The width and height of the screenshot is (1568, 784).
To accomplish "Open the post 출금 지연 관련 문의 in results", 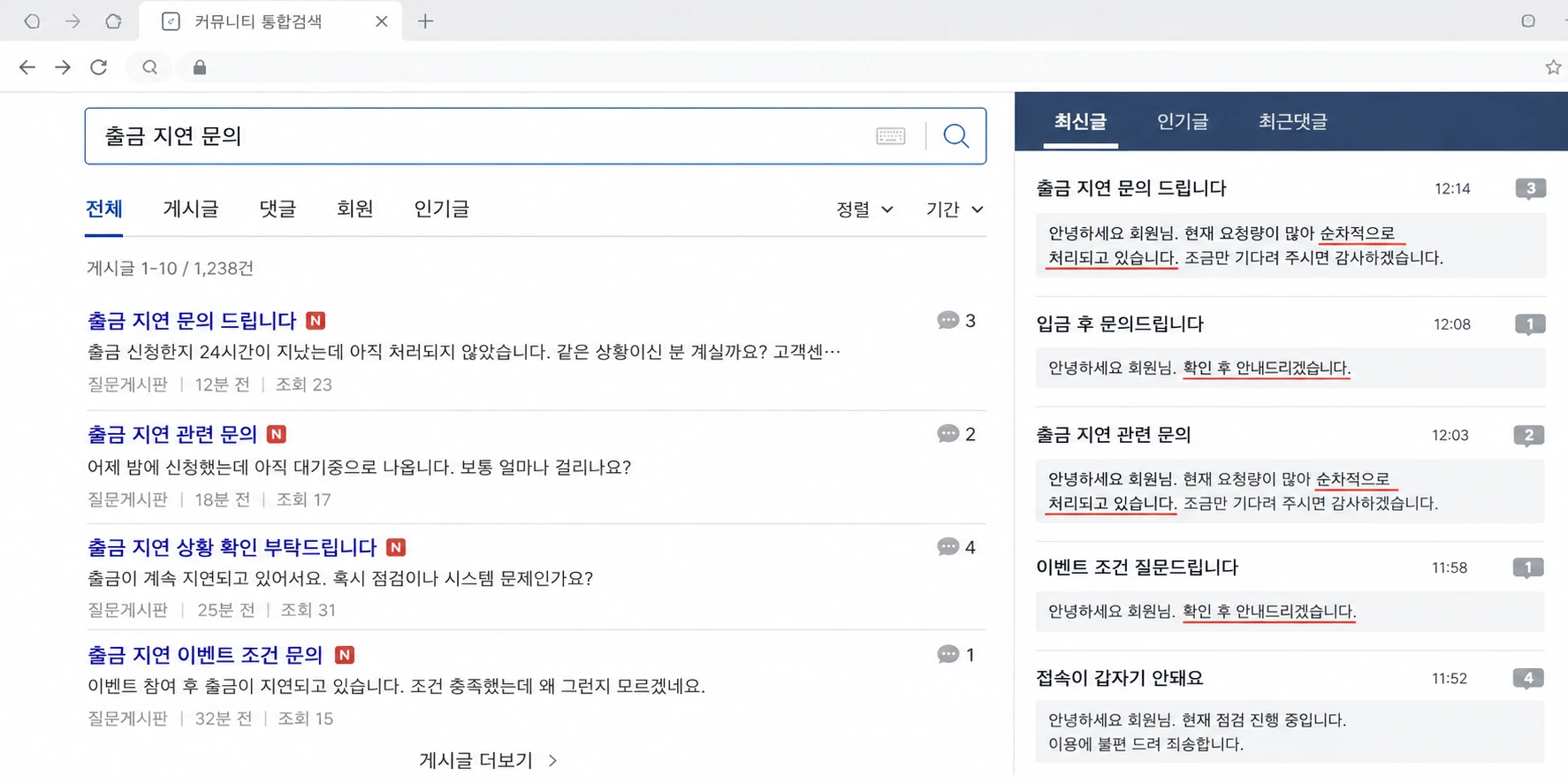I will click(172, 434).
